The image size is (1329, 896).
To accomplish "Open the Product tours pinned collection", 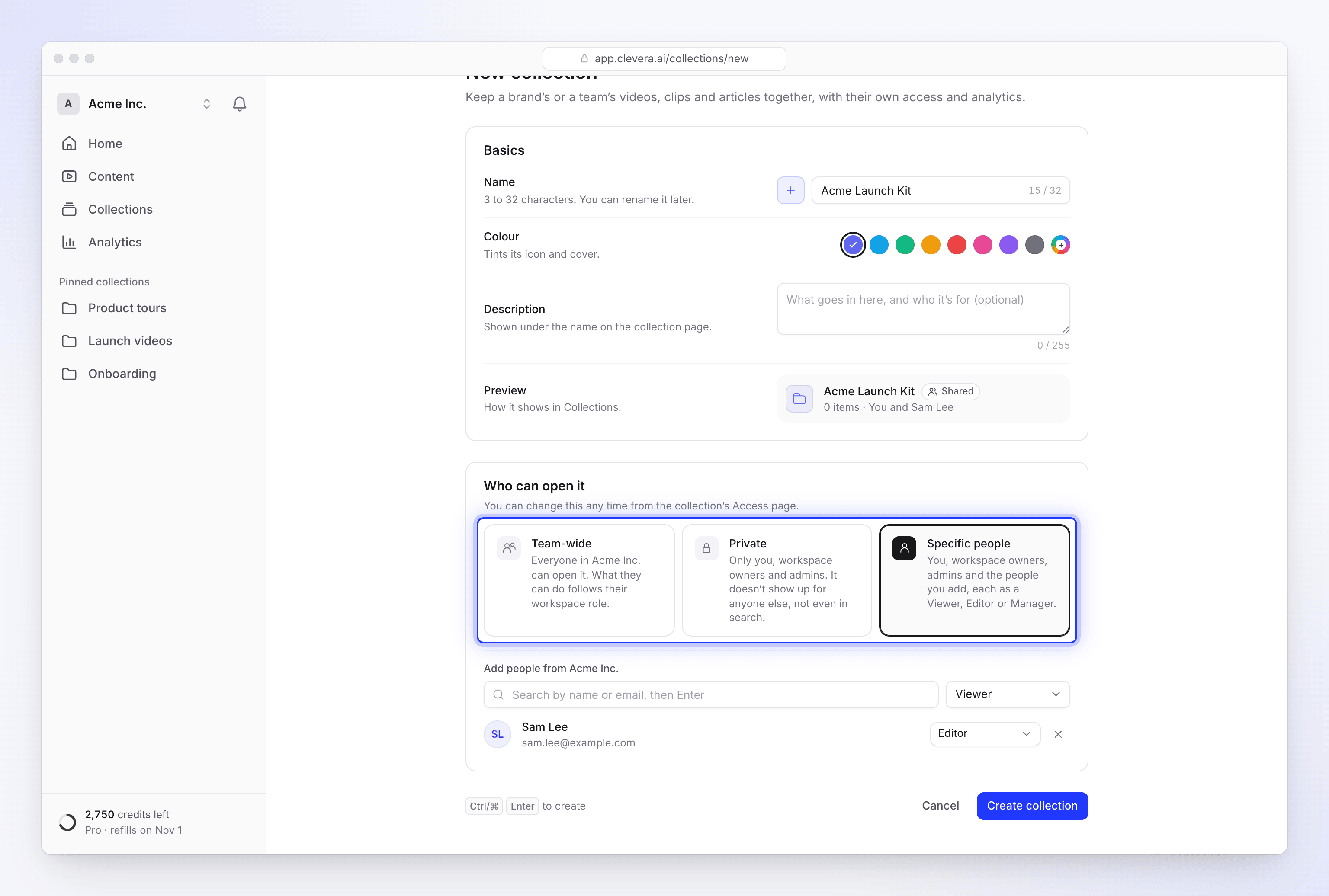I will tap(153, 308).
